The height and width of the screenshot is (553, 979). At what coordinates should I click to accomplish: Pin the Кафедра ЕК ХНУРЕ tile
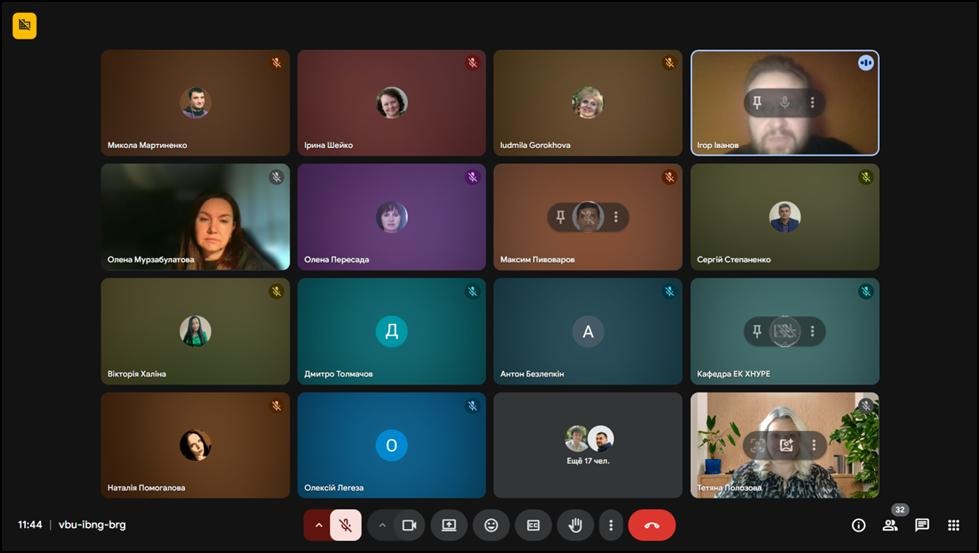coord(758,331)
